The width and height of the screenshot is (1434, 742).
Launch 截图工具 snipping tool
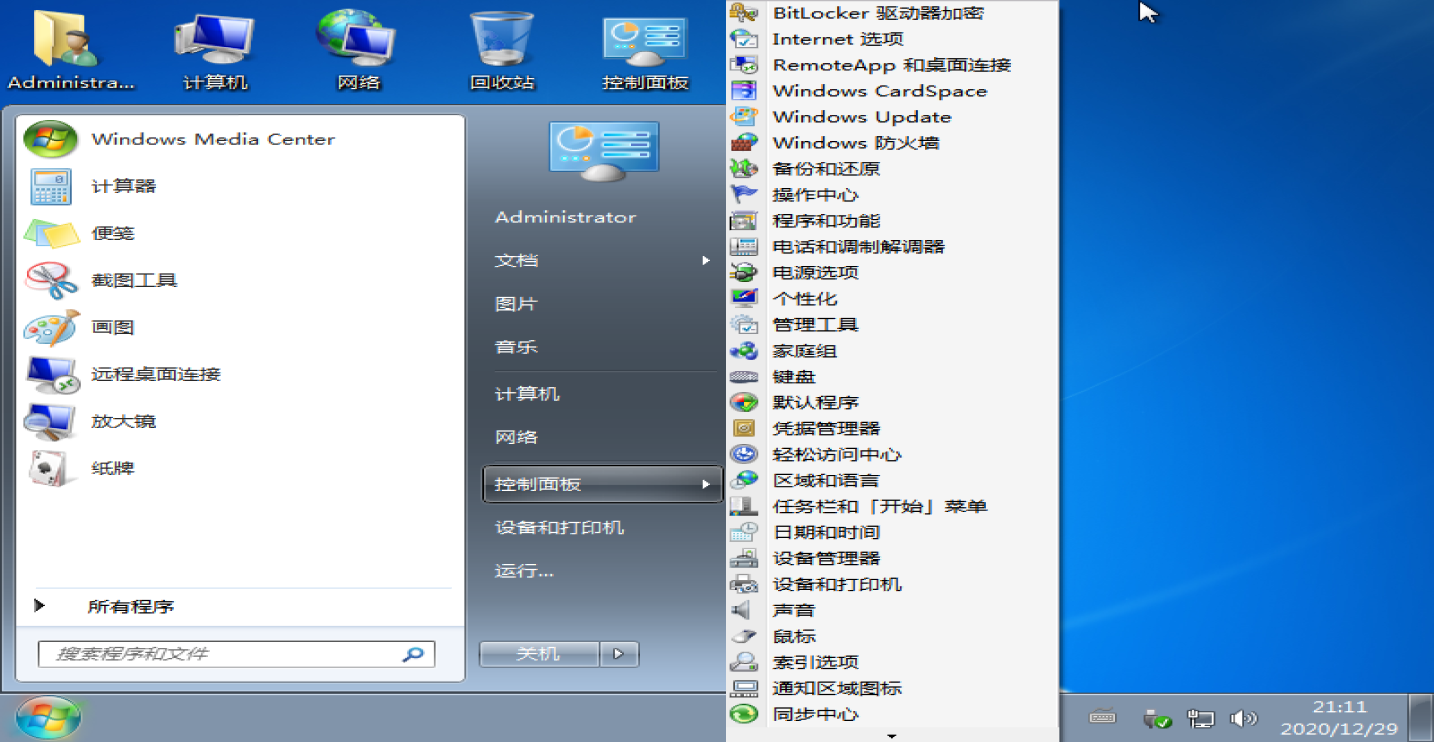pyautogui.click(x=241, y=280)
